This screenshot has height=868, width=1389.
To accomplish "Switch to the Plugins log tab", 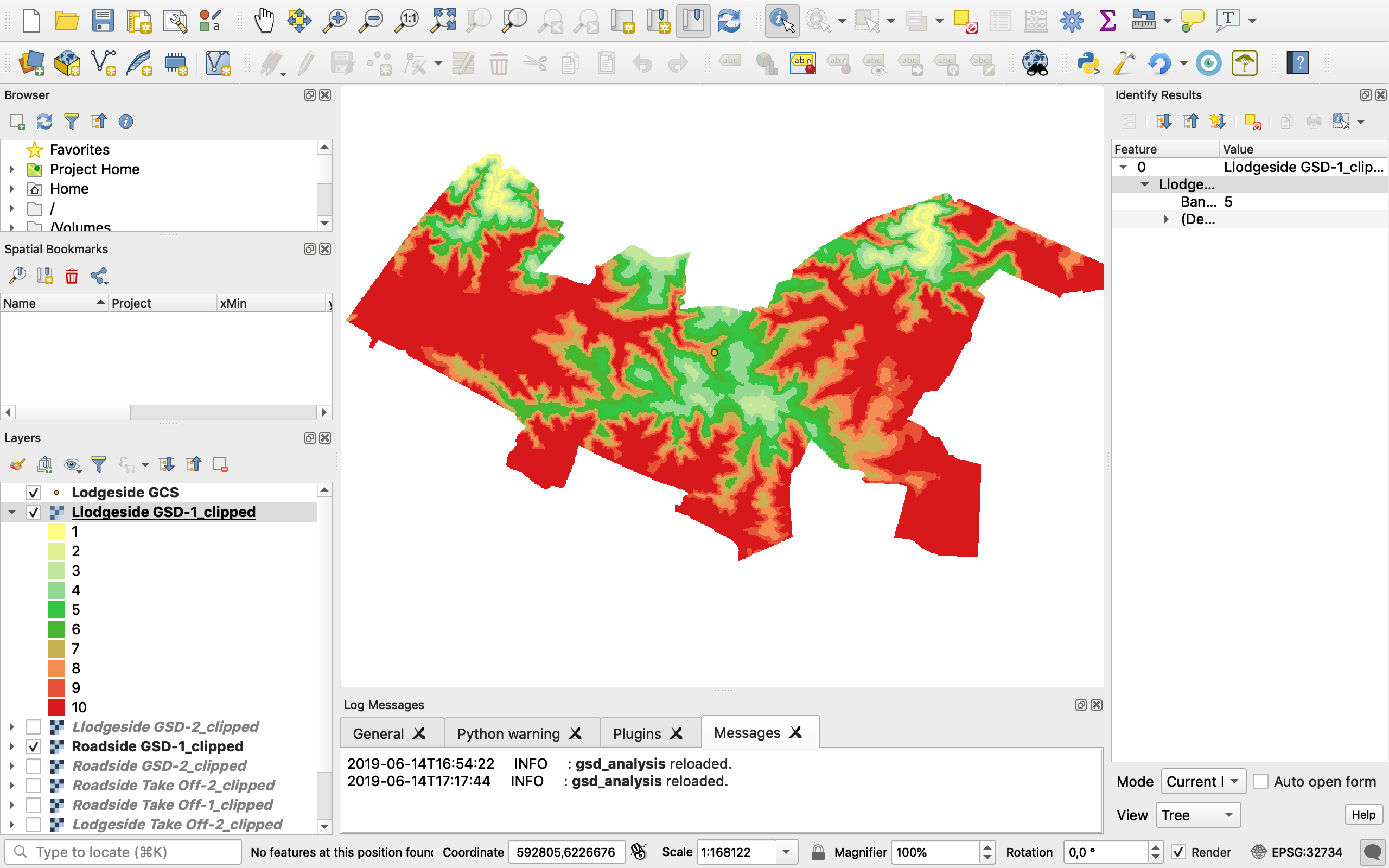I will [x=637, y=733].
